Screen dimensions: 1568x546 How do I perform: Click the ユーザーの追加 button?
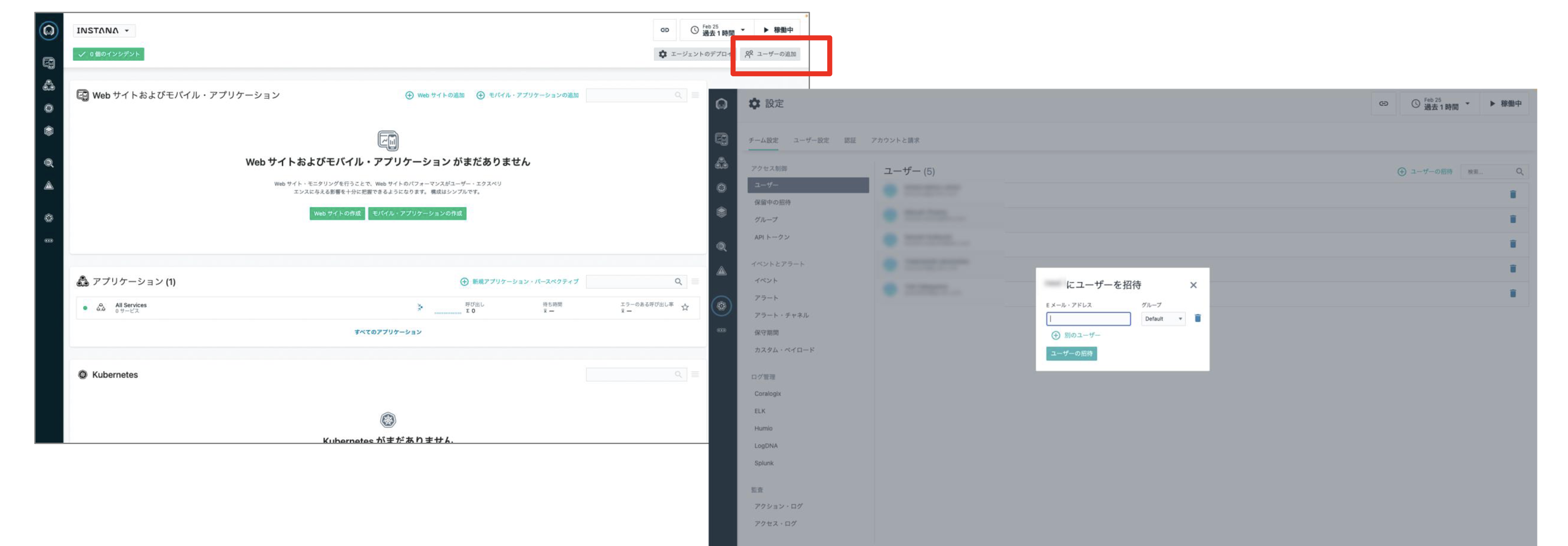(x=771, y=54)
